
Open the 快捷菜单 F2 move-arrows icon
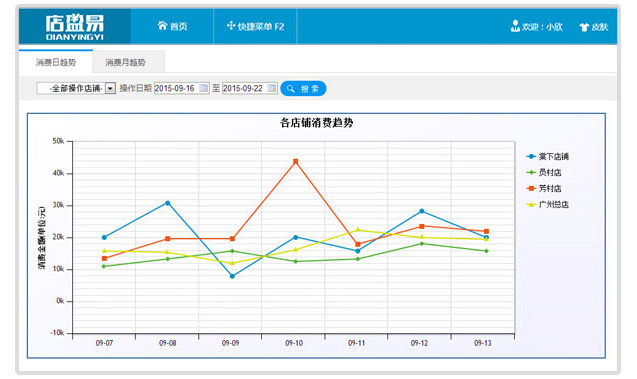pos(231,26)
